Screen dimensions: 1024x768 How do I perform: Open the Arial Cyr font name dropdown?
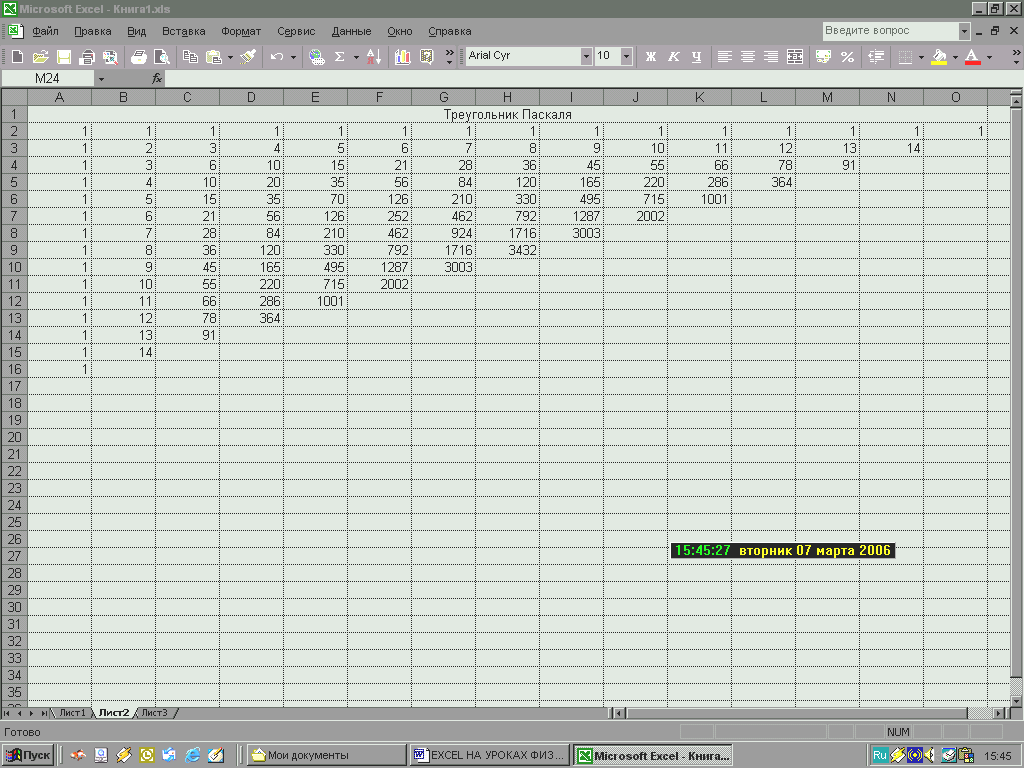click(x=586, y=56)
